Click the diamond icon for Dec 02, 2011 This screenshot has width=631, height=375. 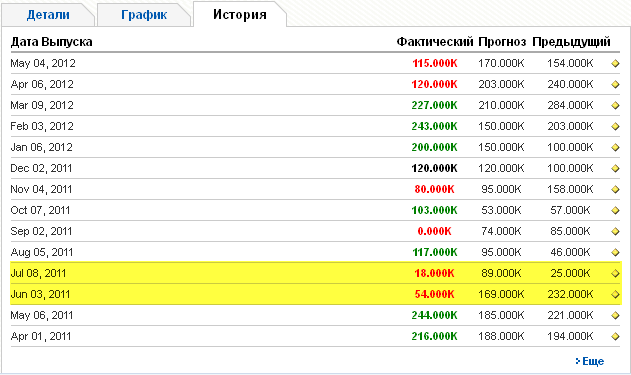[x=615, y=169]
